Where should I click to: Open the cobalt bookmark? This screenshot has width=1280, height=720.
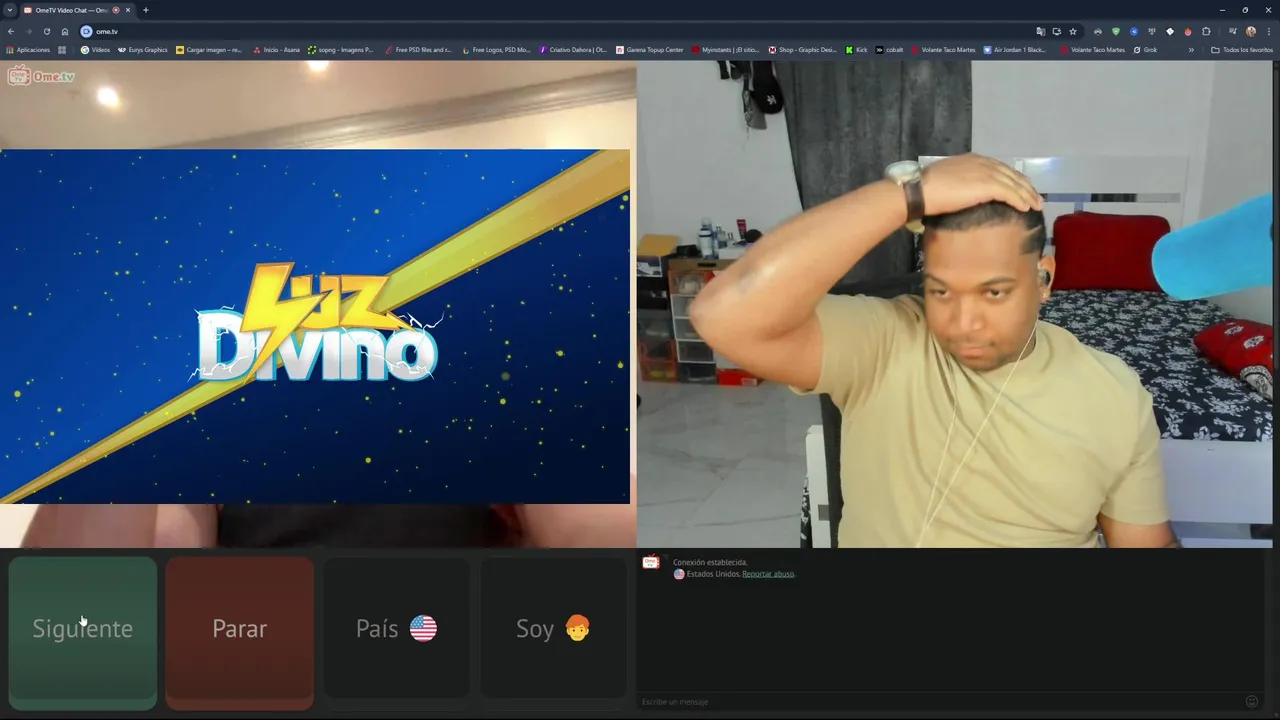[x=889, y=50]
